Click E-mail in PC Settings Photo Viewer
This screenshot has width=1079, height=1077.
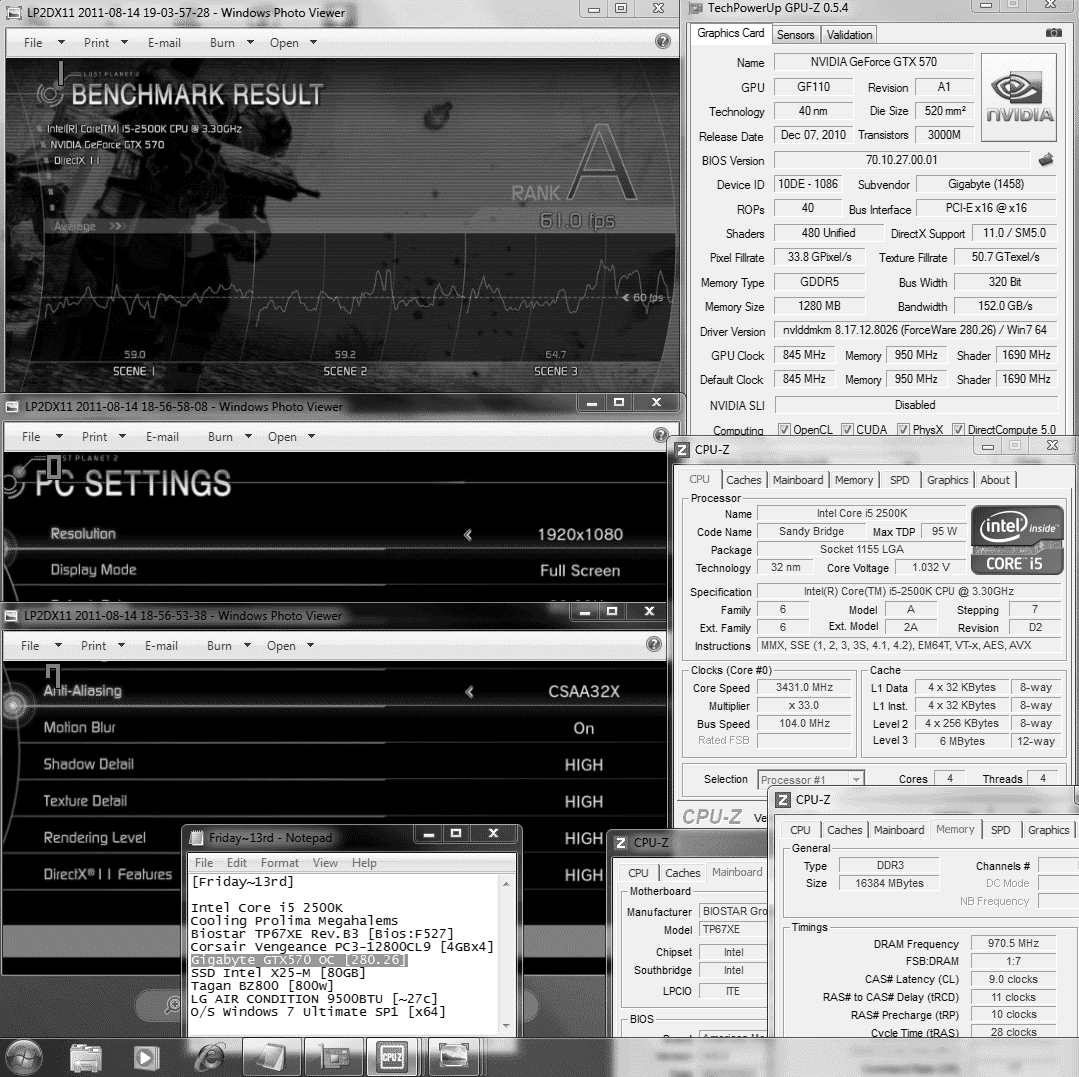[x=162, y=436]
